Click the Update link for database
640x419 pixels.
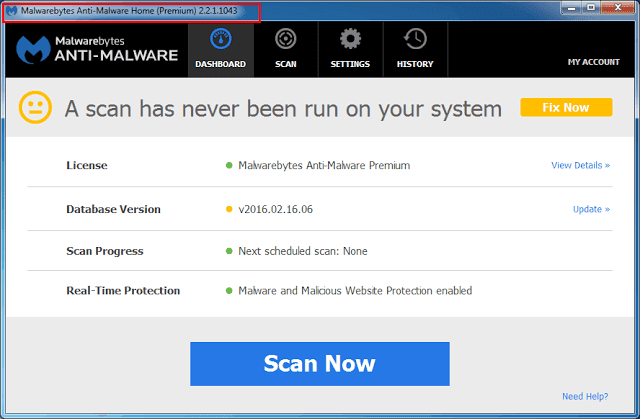[591, 209]
